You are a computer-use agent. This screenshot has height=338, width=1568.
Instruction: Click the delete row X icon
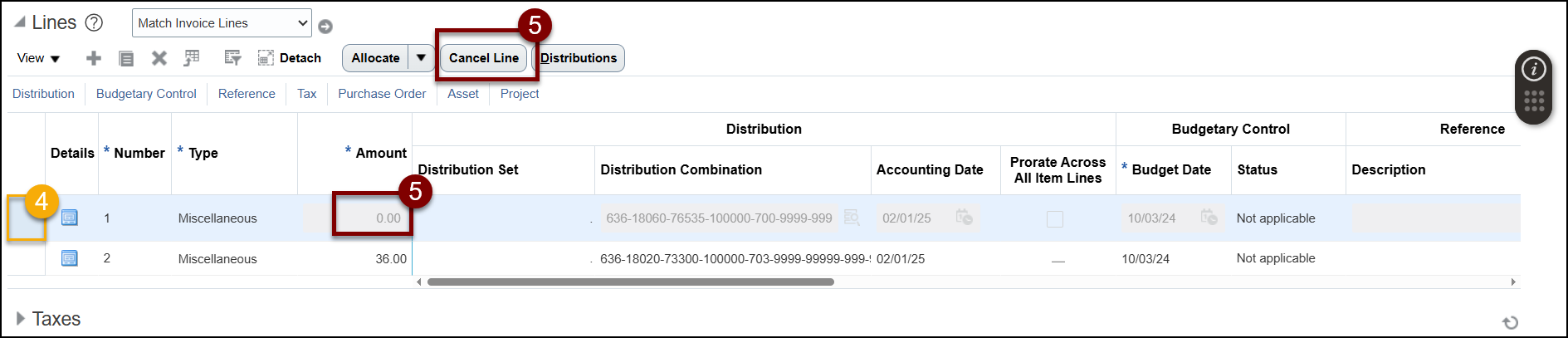159,58
